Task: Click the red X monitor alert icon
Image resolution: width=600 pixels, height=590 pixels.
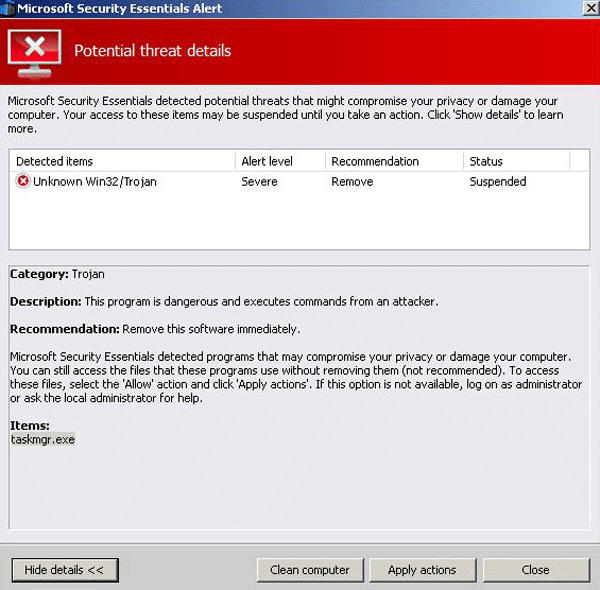Action: tap(34, 51)
